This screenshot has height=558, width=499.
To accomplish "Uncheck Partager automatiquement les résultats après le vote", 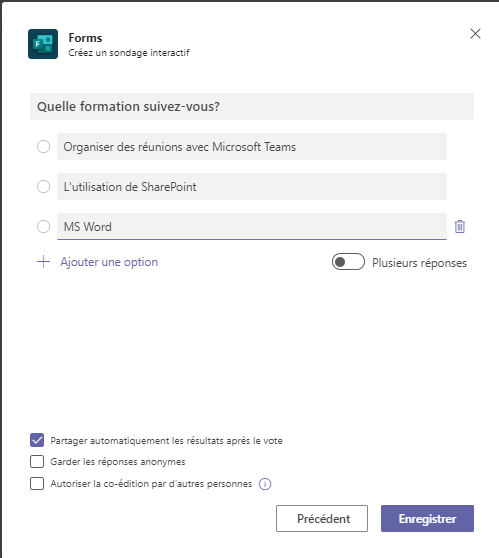I will [37, 440].
